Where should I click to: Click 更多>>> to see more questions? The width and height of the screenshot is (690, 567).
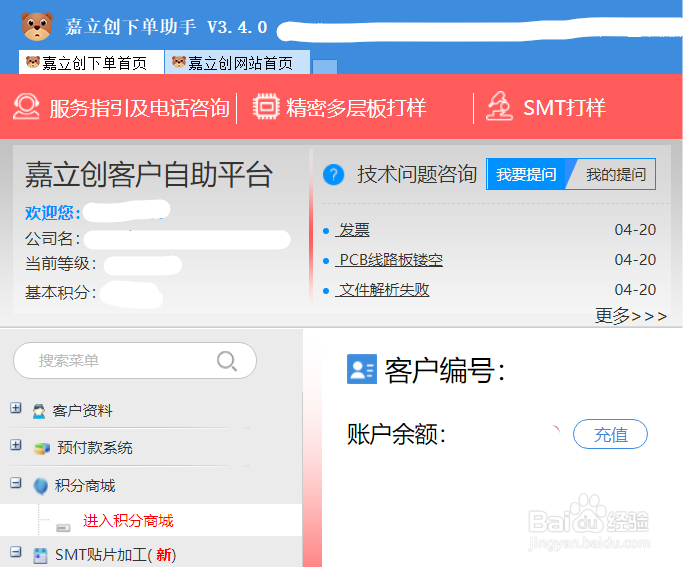(631, 316)
